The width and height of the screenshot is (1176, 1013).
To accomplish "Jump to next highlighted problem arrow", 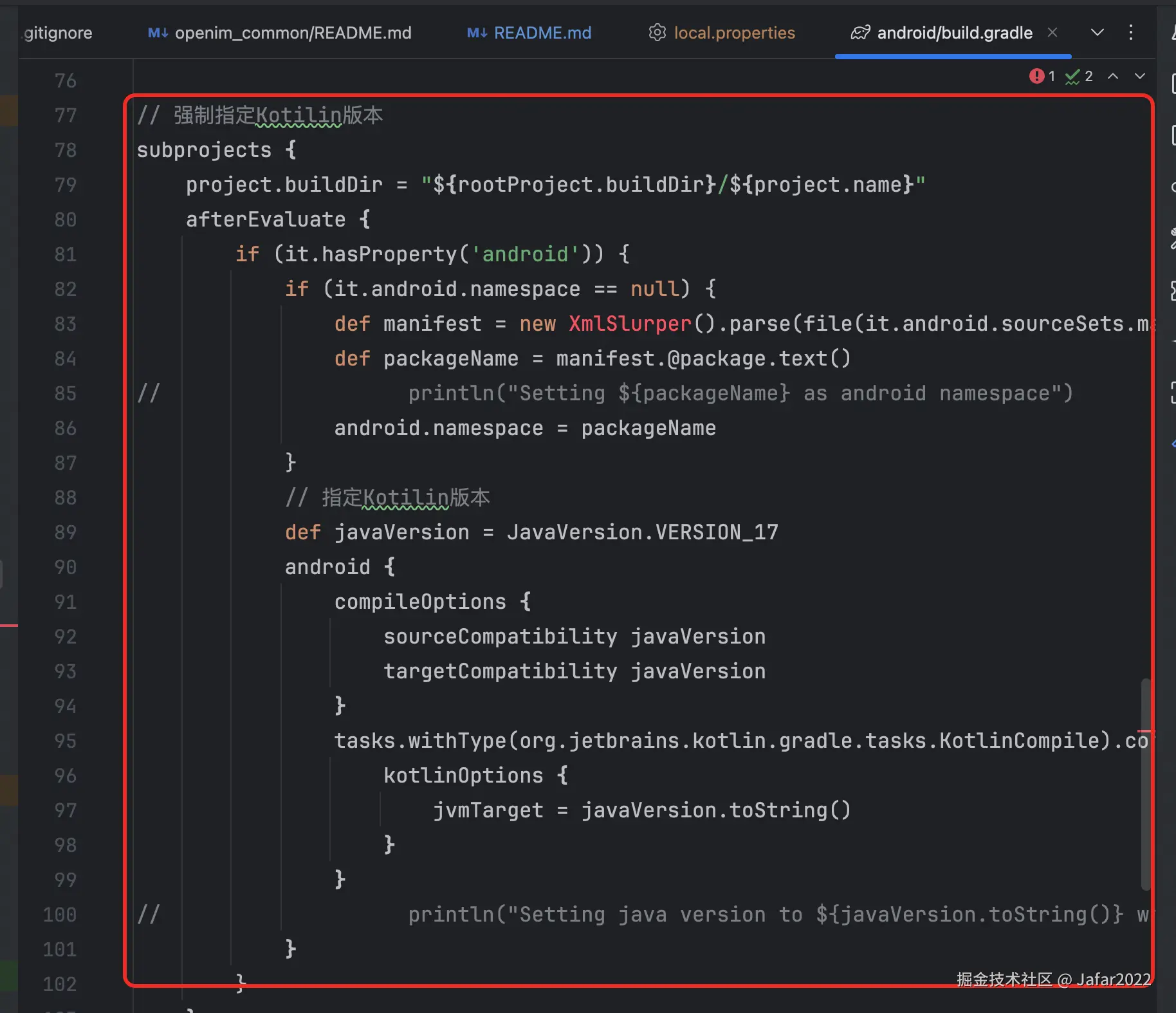I will [x=1140, y=77].
